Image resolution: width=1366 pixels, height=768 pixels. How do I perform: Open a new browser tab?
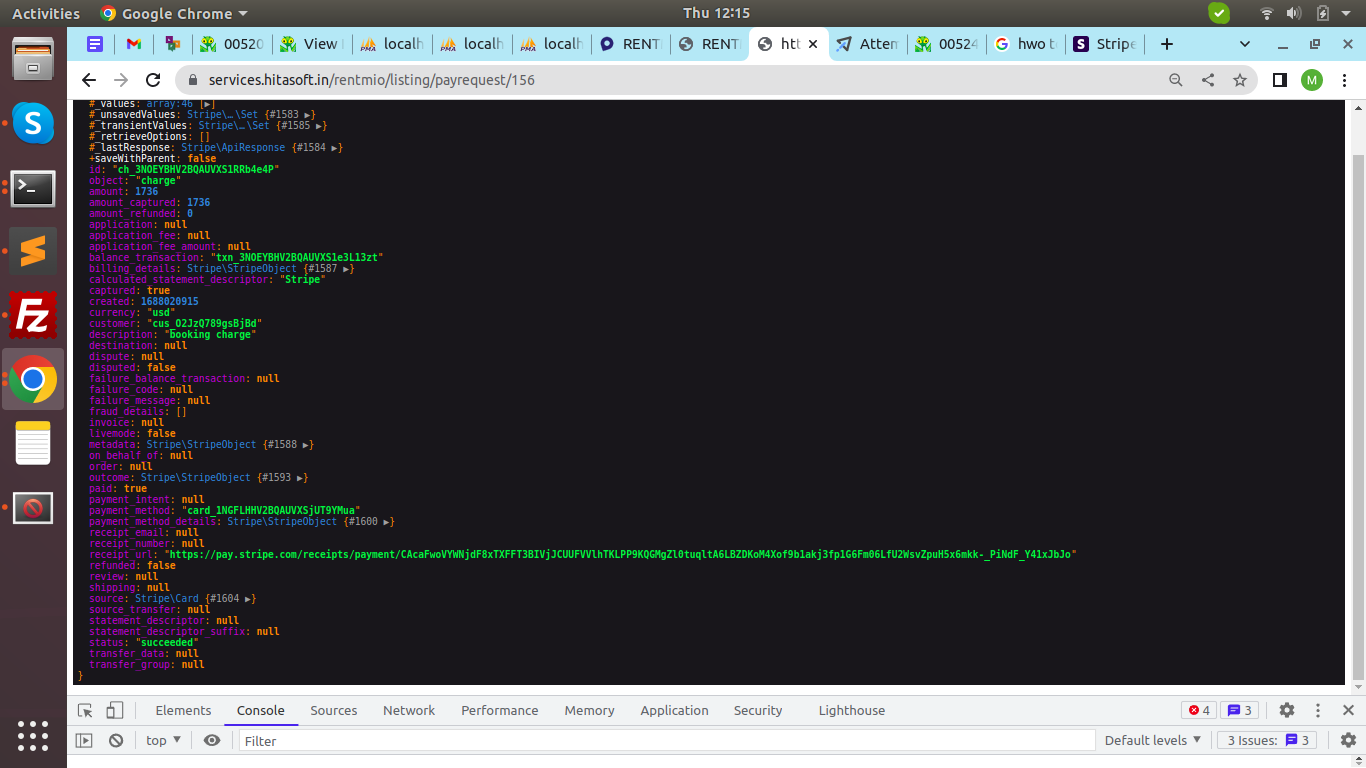(1166, 44)
